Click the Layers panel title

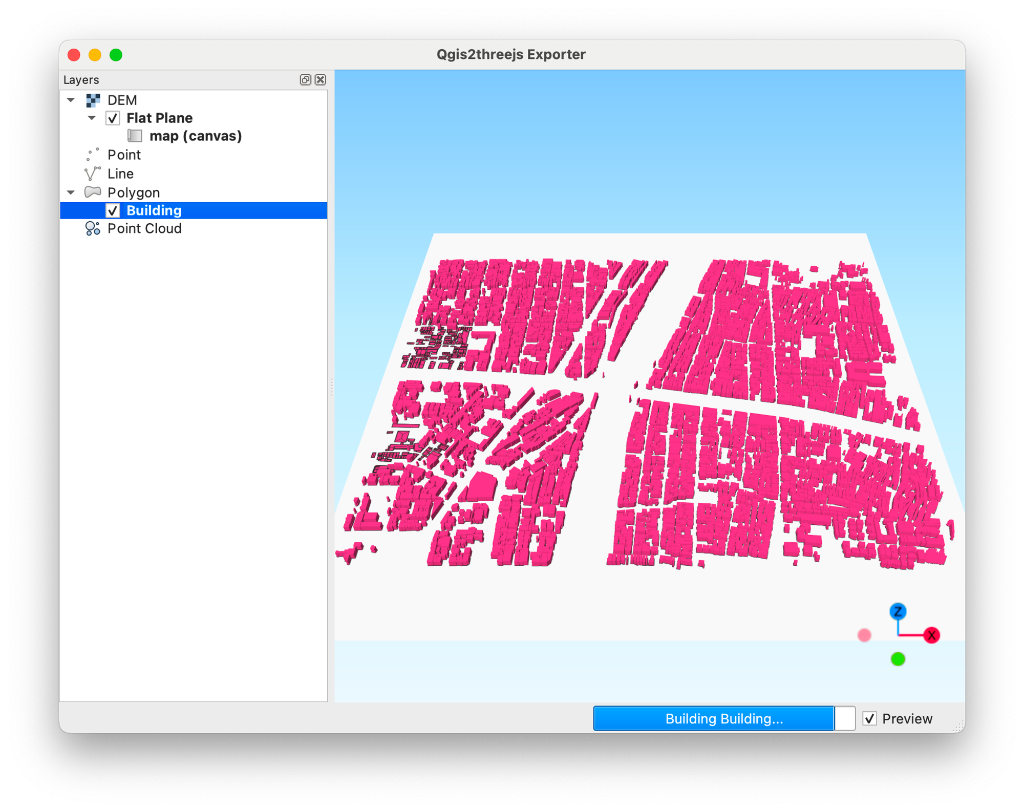(x=81, y=80)
